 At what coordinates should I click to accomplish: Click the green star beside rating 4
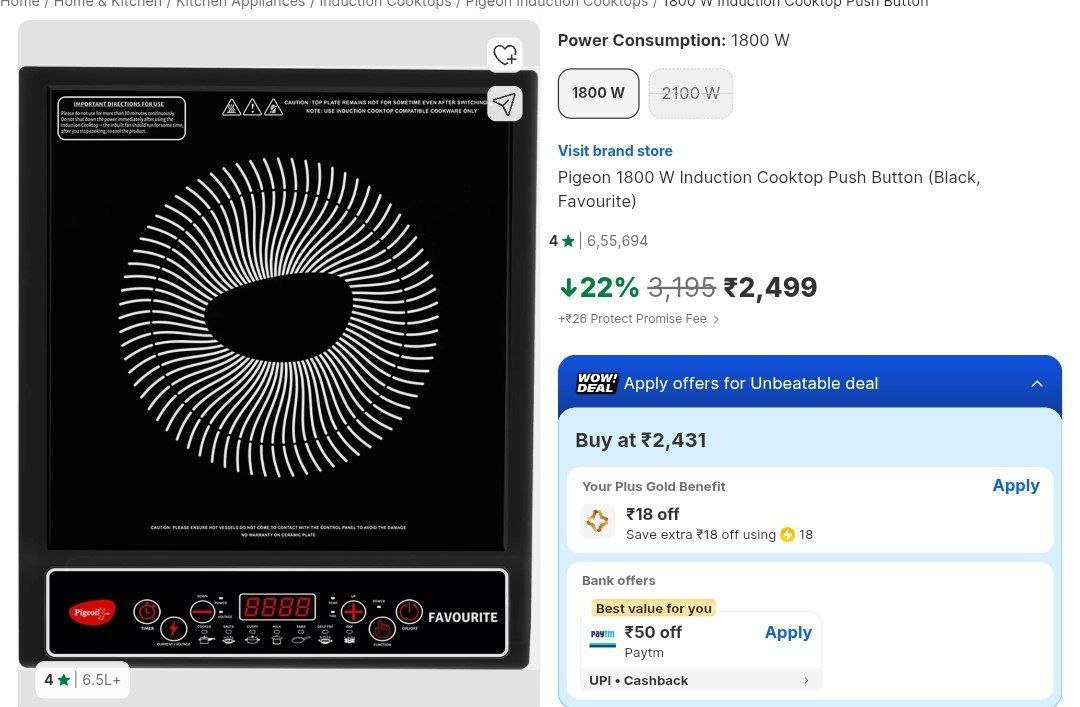coord(568,241)
